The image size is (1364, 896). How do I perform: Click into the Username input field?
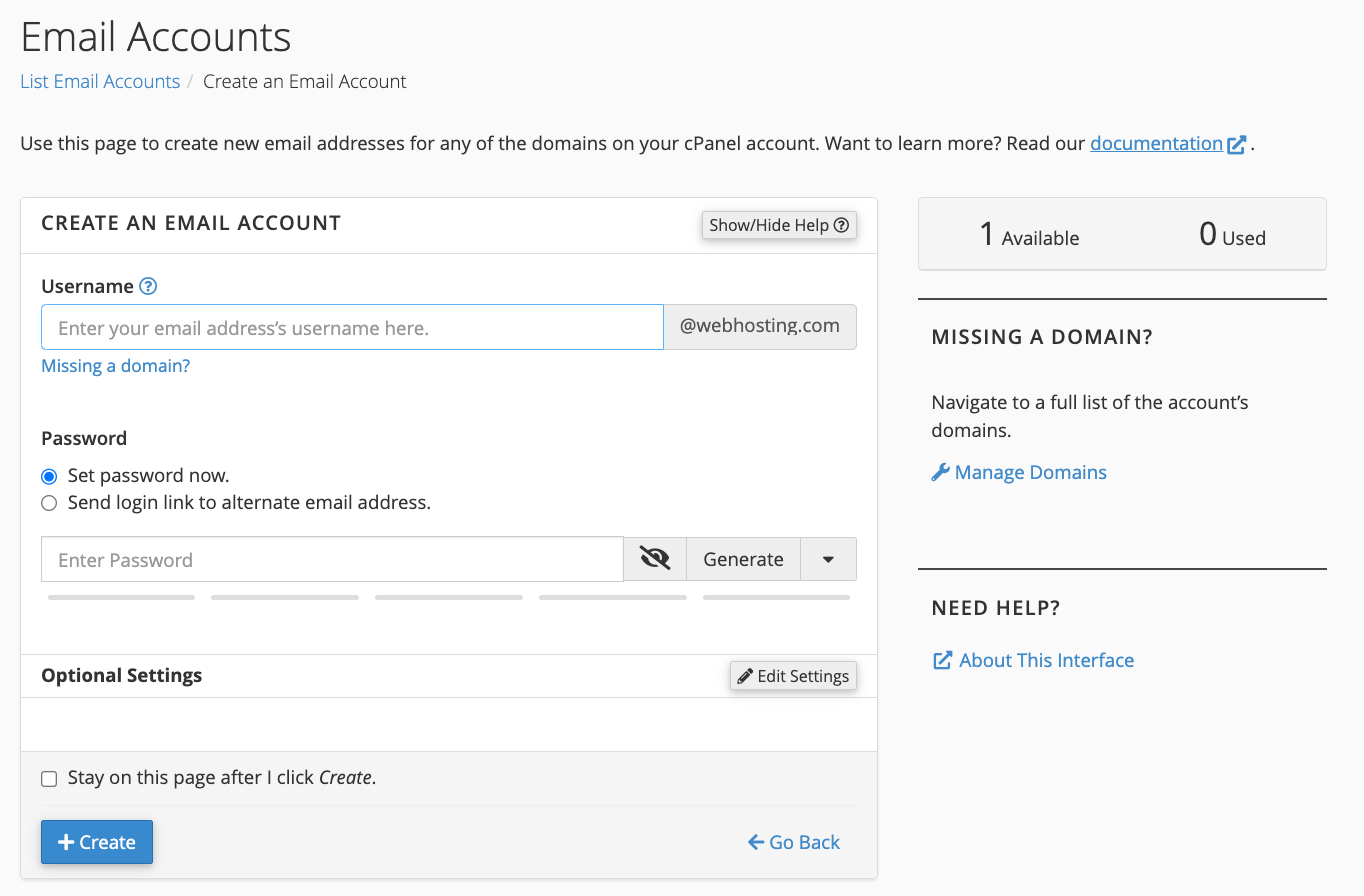(352, 327)
